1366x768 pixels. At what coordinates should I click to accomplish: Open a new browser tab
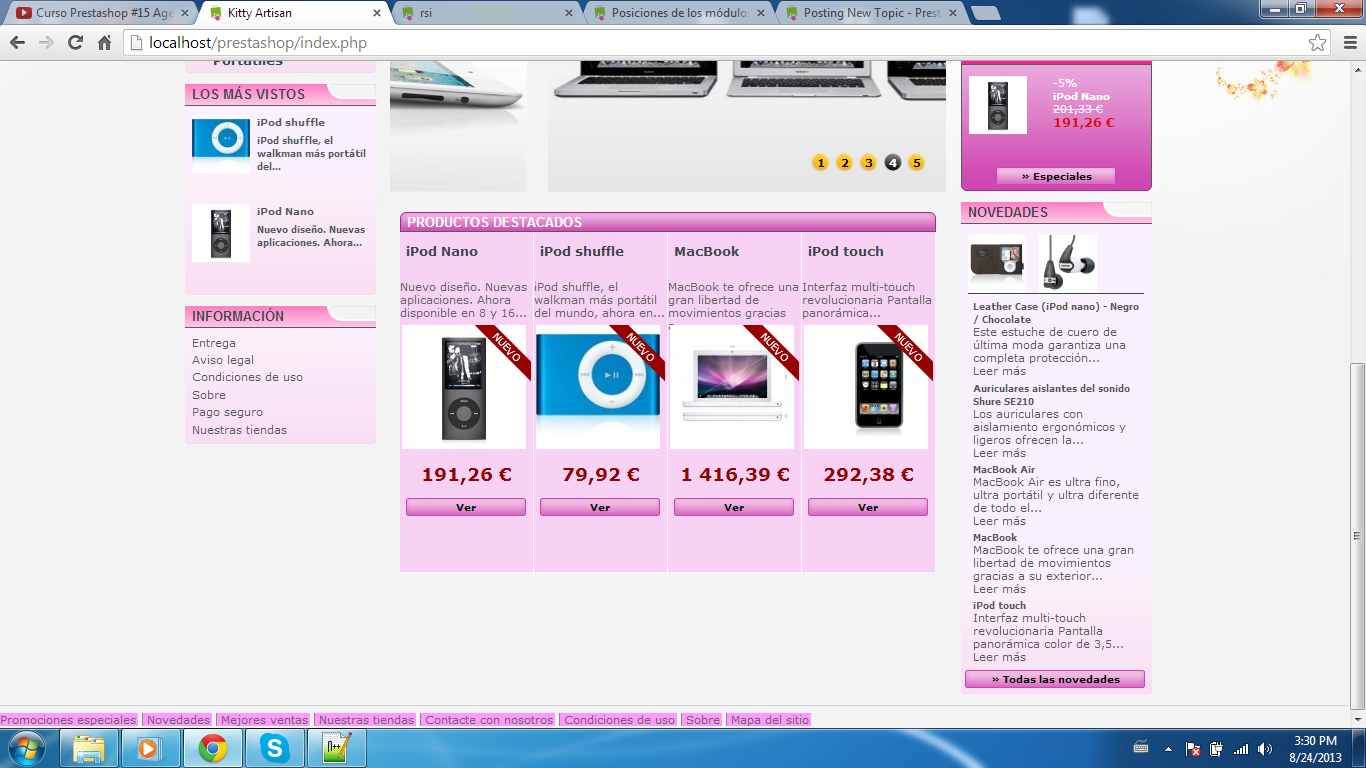[985, 13]
